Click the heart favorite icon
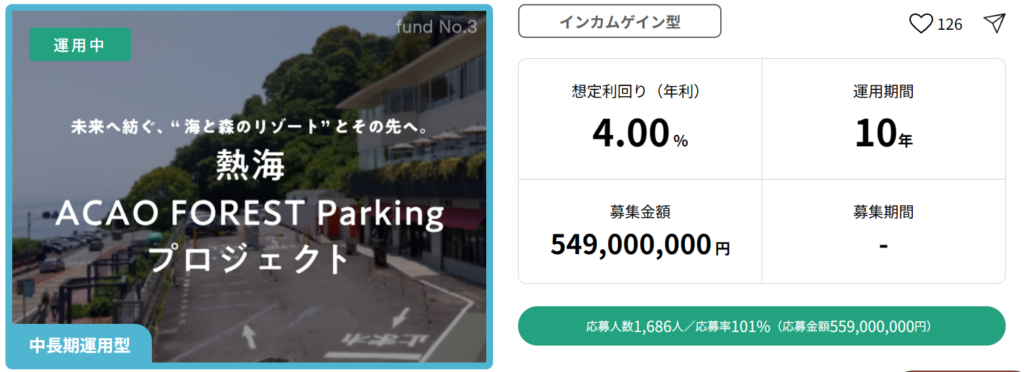This screenshot has width=1024, height=372. tap(921, 25)
